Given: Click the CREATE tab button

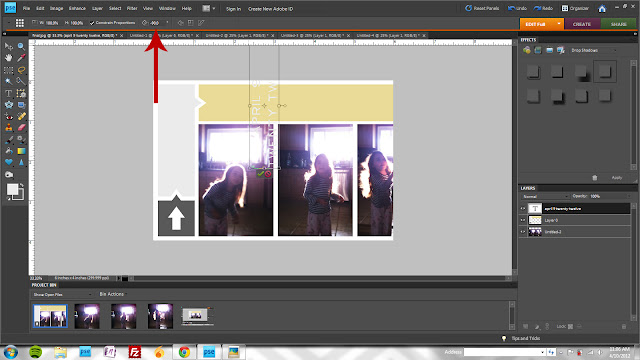Looking at the screenshot, I should 582,24.
